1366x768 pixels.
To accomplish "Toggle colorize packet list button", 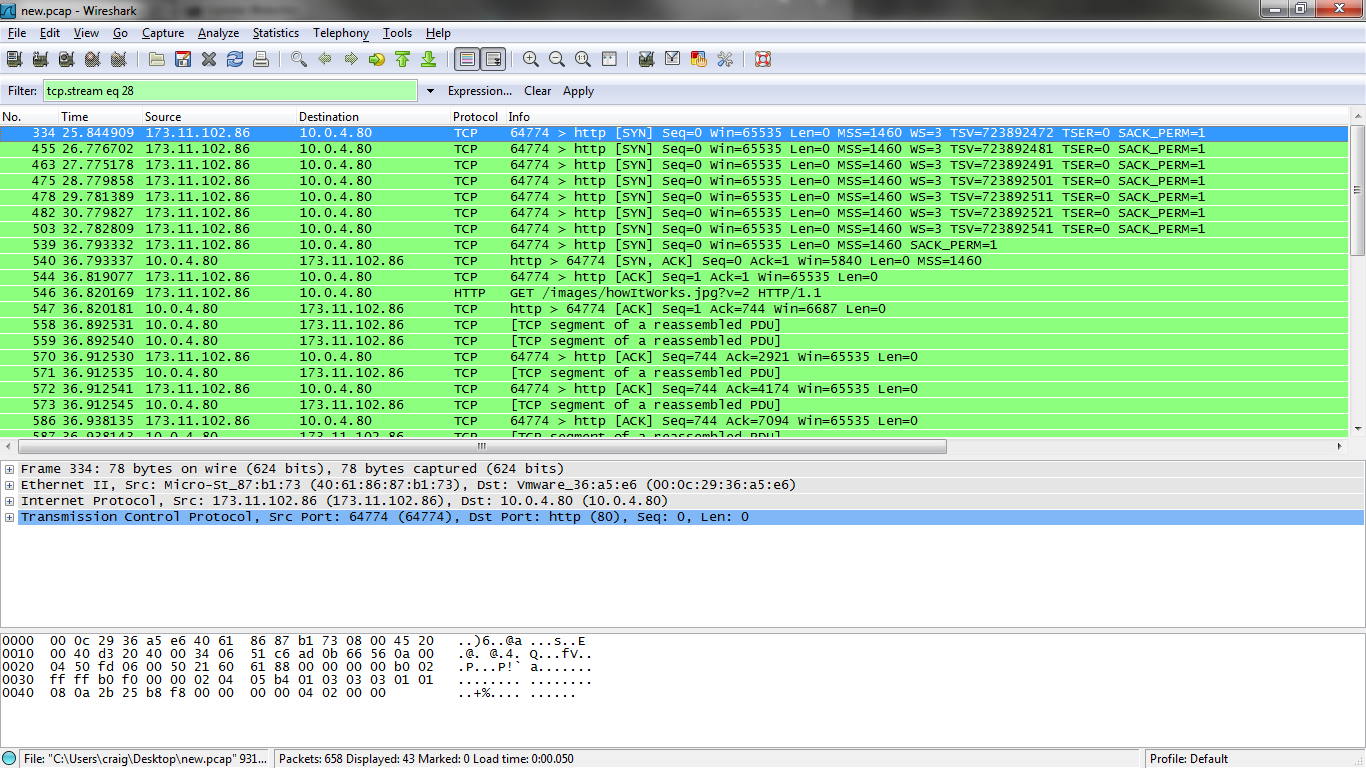I will (x=466, y=60).
